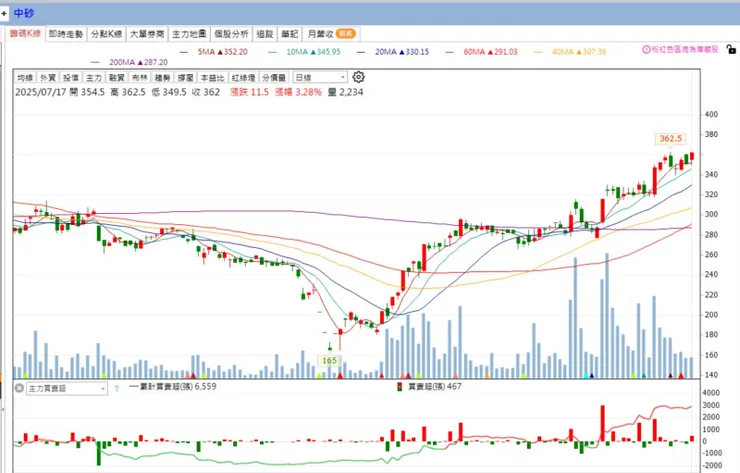Image resolution: width=740 pixels, height=473 pixels.
Task: Toggle the 本益比 P/E button
Action: [x=212, y=77]
